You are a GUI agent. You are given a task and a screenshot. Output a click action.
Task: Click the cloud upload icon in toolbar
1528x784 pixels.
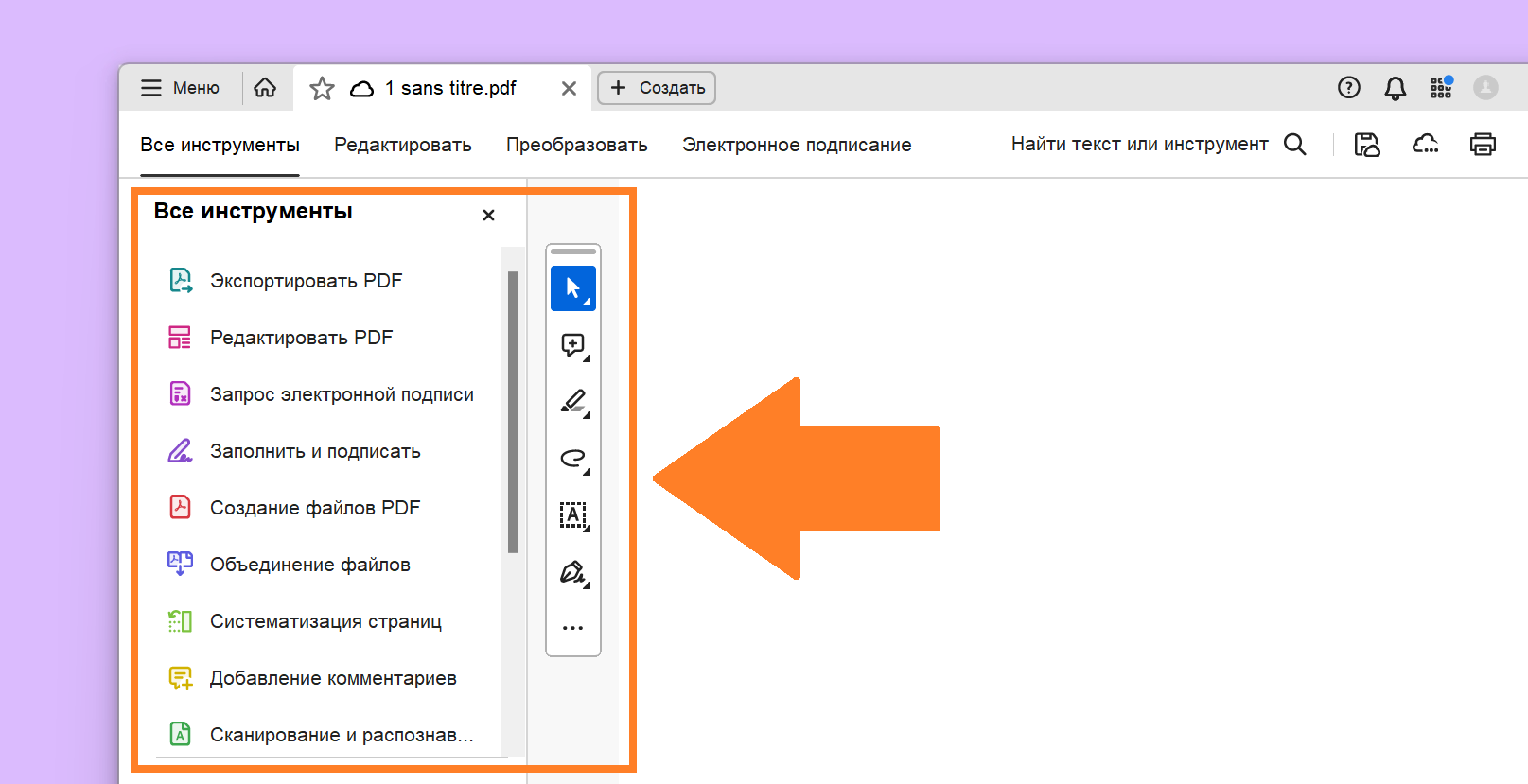[x=1425, y=144]
